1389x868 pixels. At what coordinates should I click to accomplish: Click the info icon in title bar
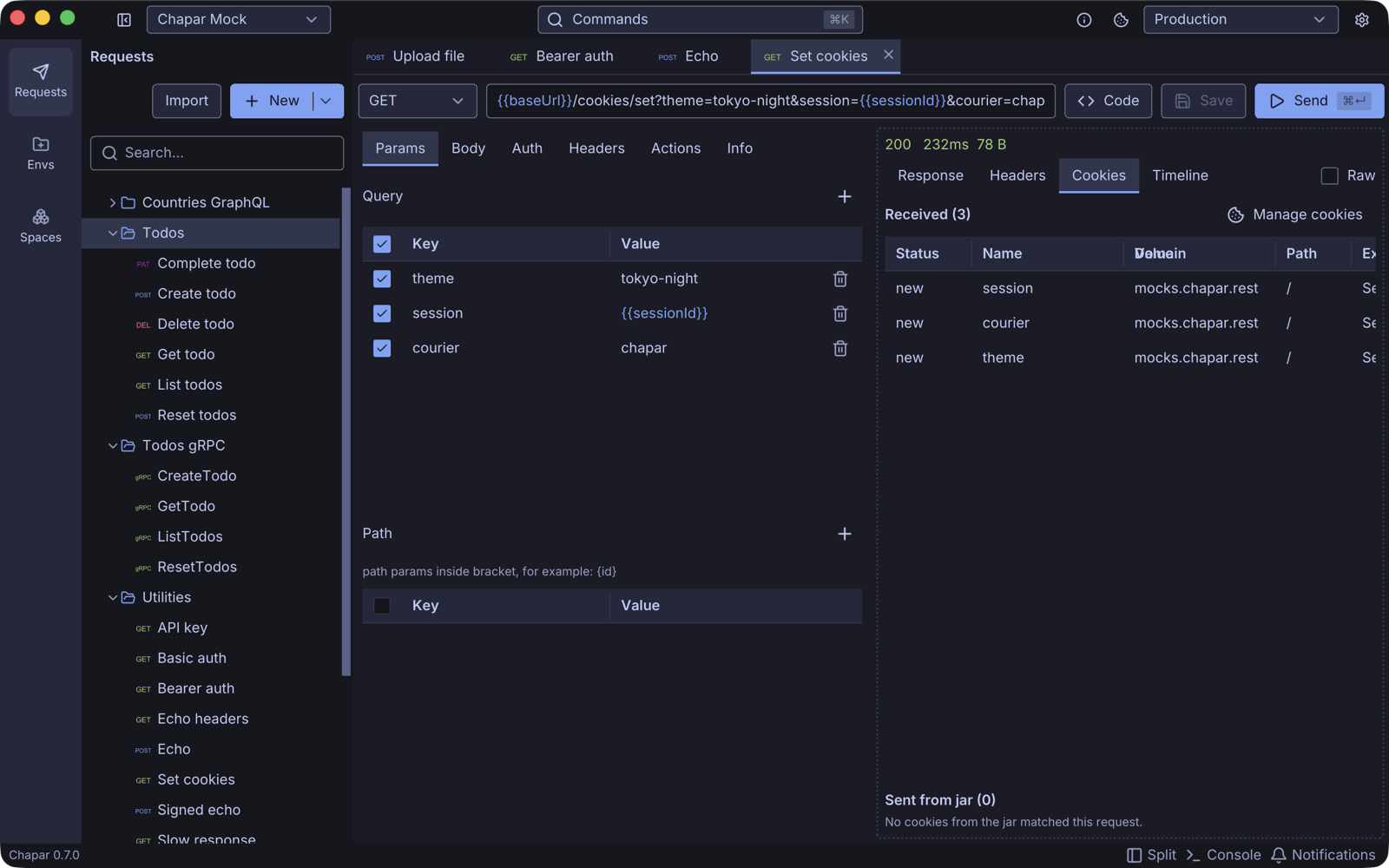coord(1083,19)
